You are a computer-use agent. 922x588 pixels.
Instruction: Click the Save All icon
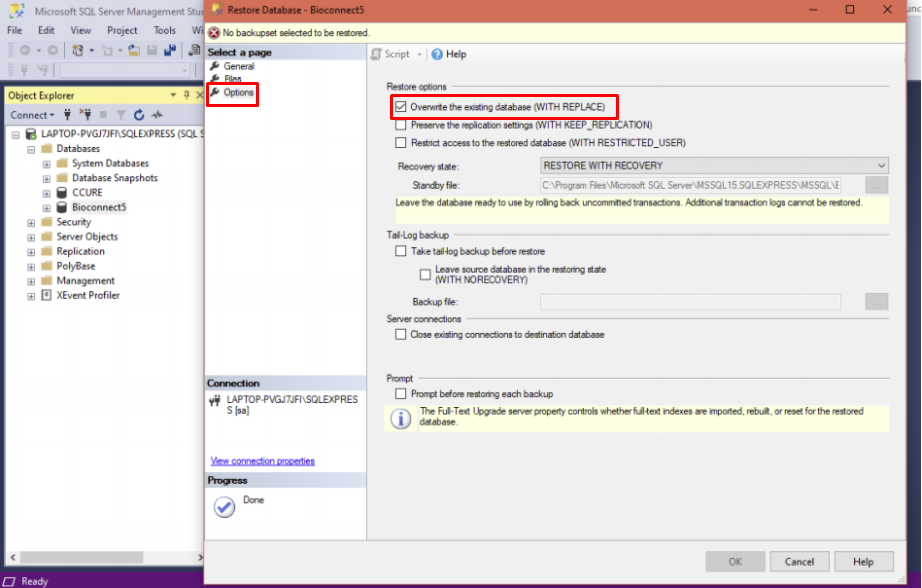(170, 51)
